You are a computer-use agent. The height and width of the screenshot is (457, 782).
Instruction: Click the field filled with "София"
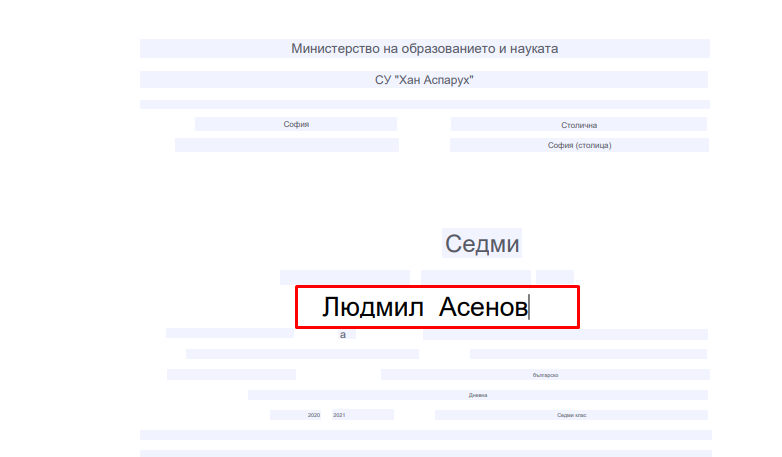point(296,124)
